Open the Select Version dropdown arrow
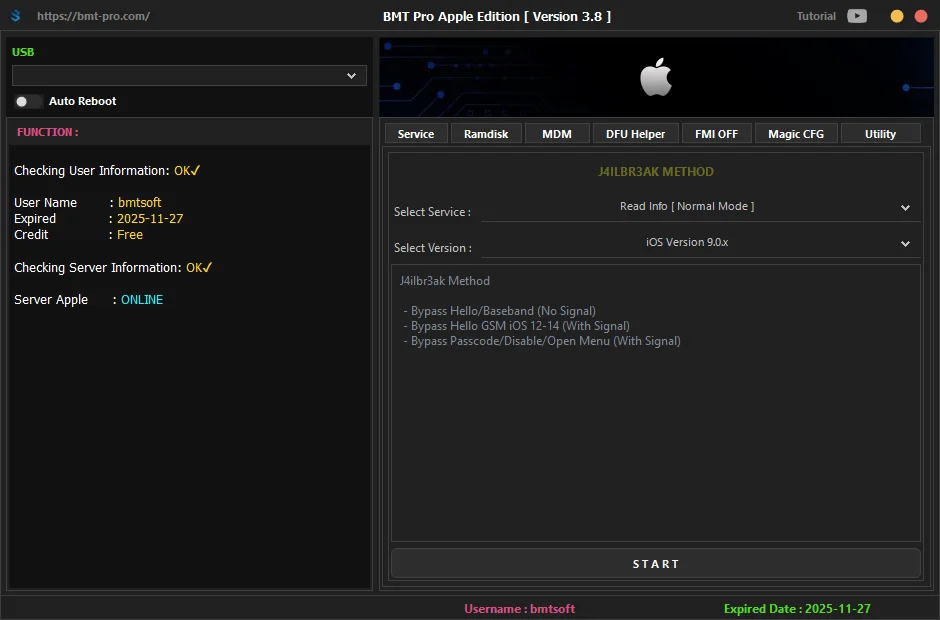Viewport: 940px width, 620px height. (x=905, y=243)
